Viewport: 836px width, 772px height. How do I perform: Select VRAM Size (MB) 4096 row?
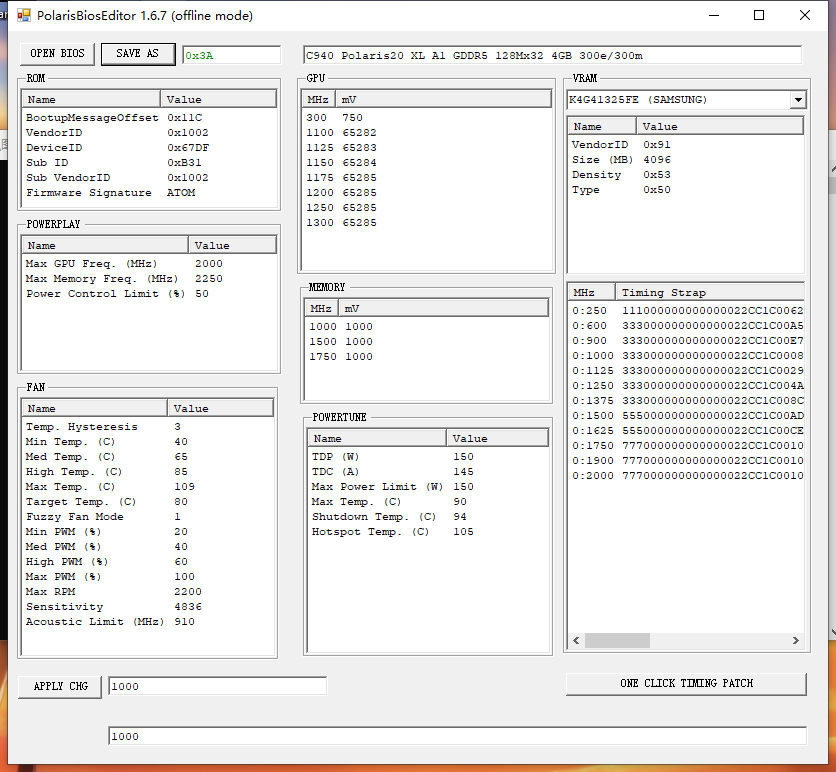pyautogui.click(x=686, y=159)
